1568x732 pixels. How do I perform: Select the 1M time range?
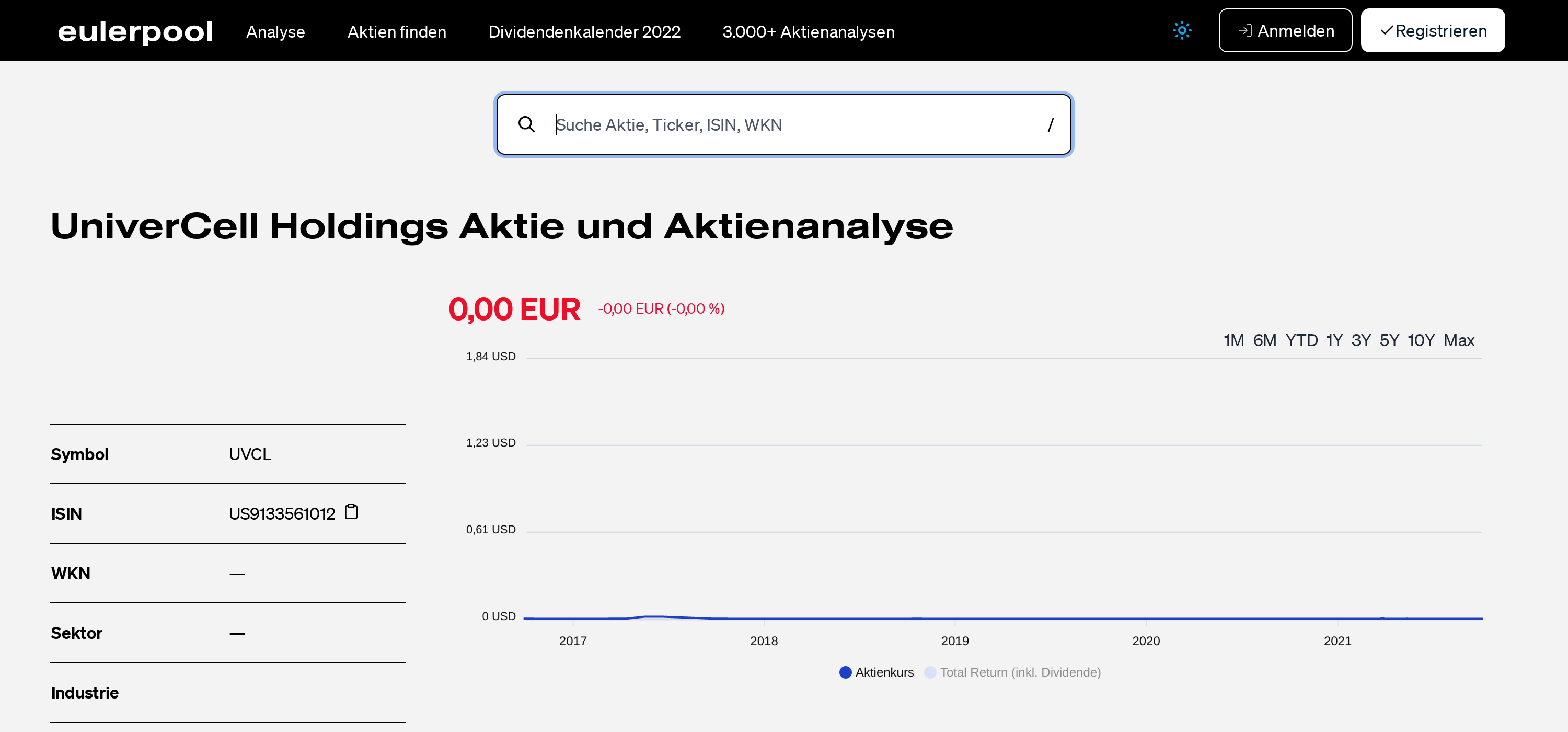(1233, 340)
